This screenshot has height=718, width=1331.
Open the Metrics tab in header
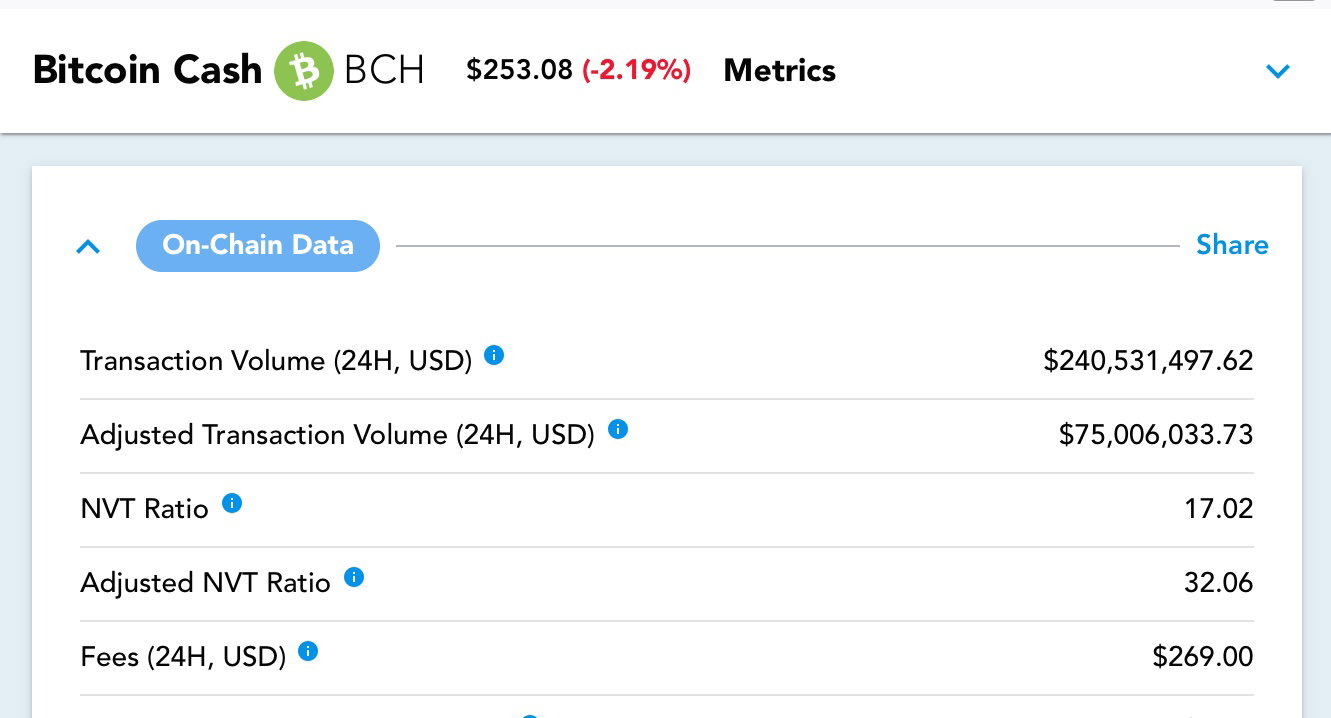point(780,71)
